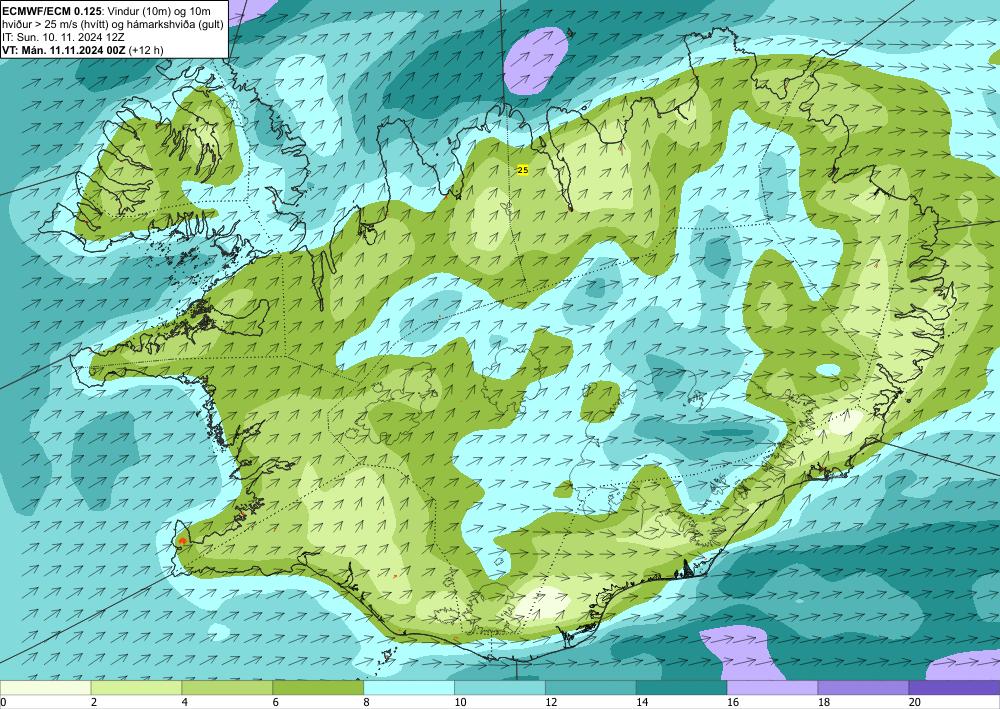Click legend scale value '16'

(x=733, y=702)
